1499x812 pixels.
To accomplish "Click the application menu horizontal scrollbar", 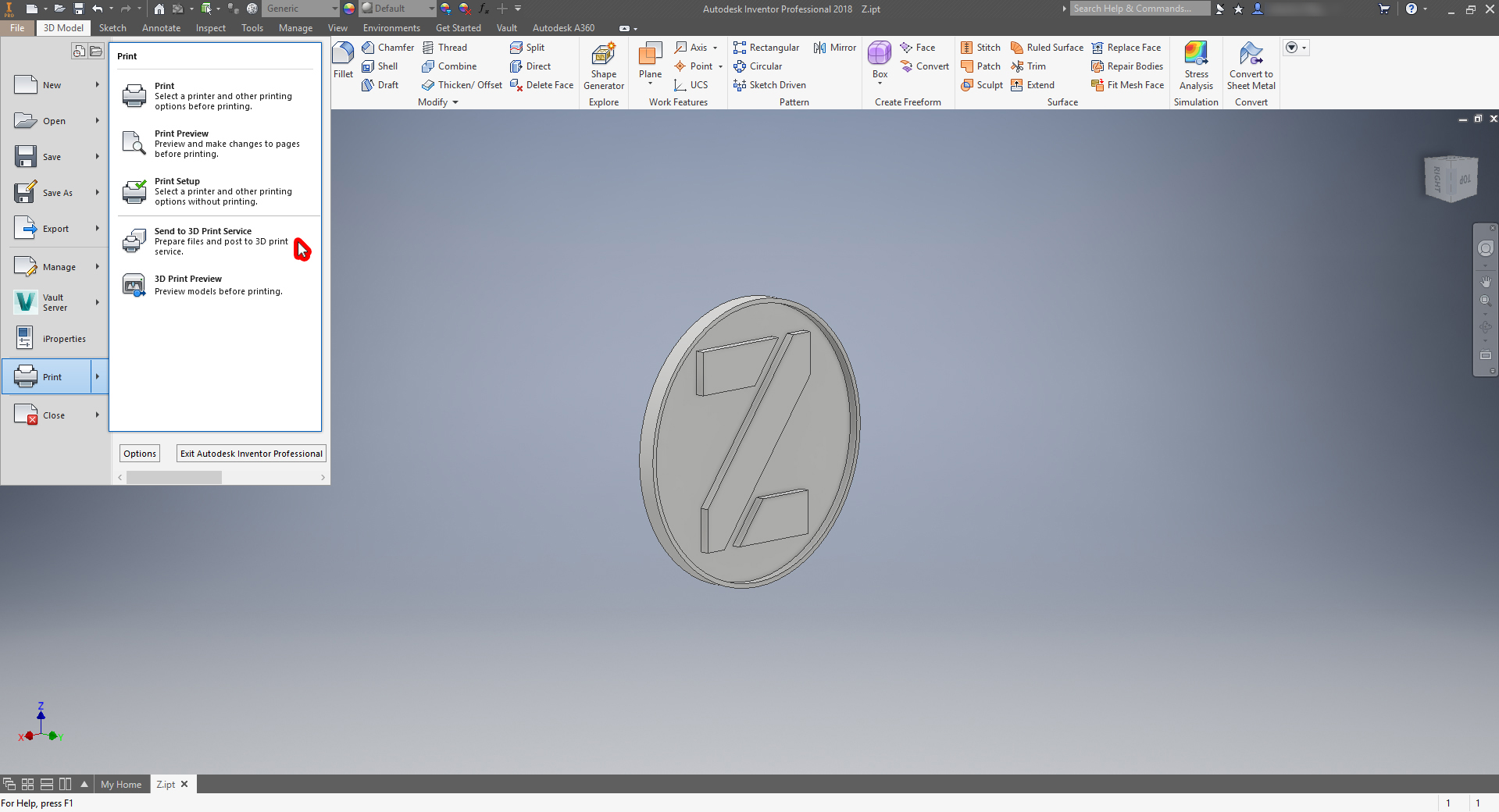I will click(x=174, y=477).
